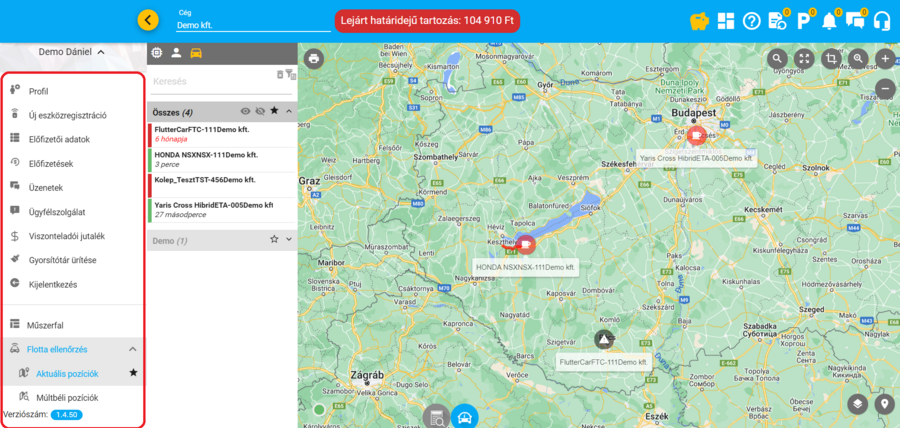900x428 pixels.
Task: Click the yellow piggy bank icon
Action: point(700,20)
